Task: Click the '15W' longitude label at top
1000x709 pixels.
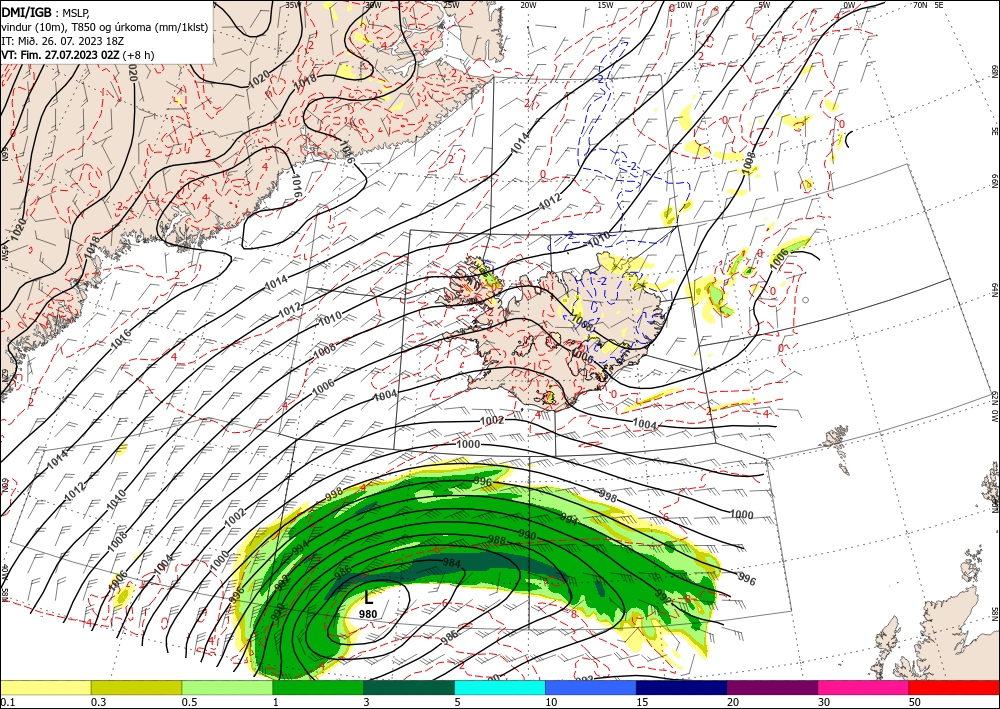Action: pyautogui.click(x=605, y=5)
